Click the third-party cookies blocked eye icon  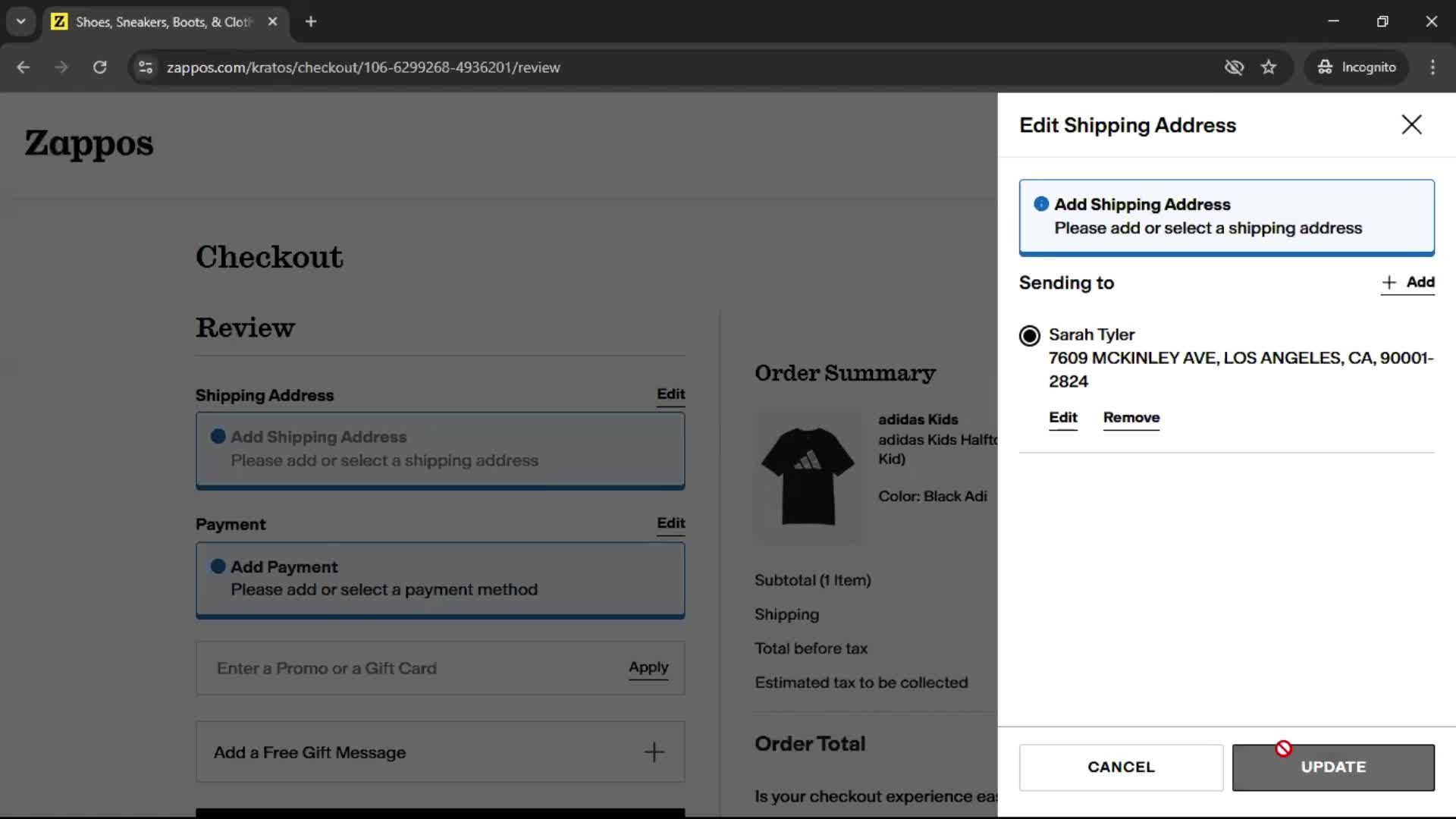[x=1234, y=67]
